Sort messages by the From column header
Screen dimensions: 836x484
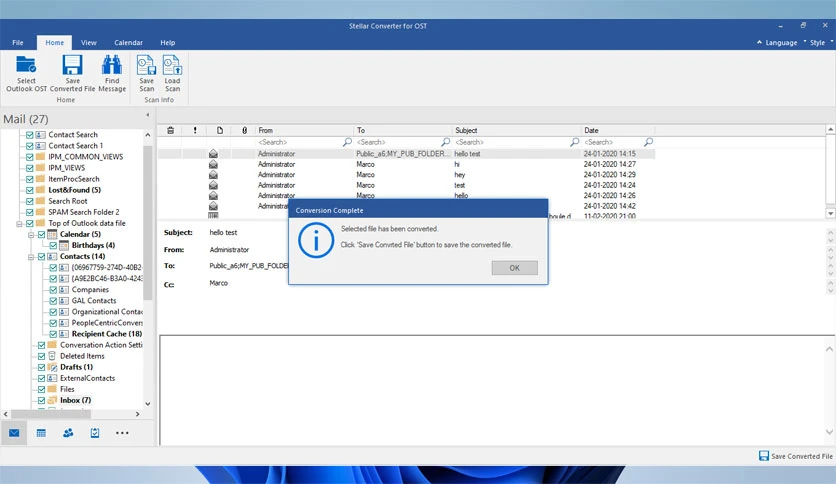coord(304,130)
